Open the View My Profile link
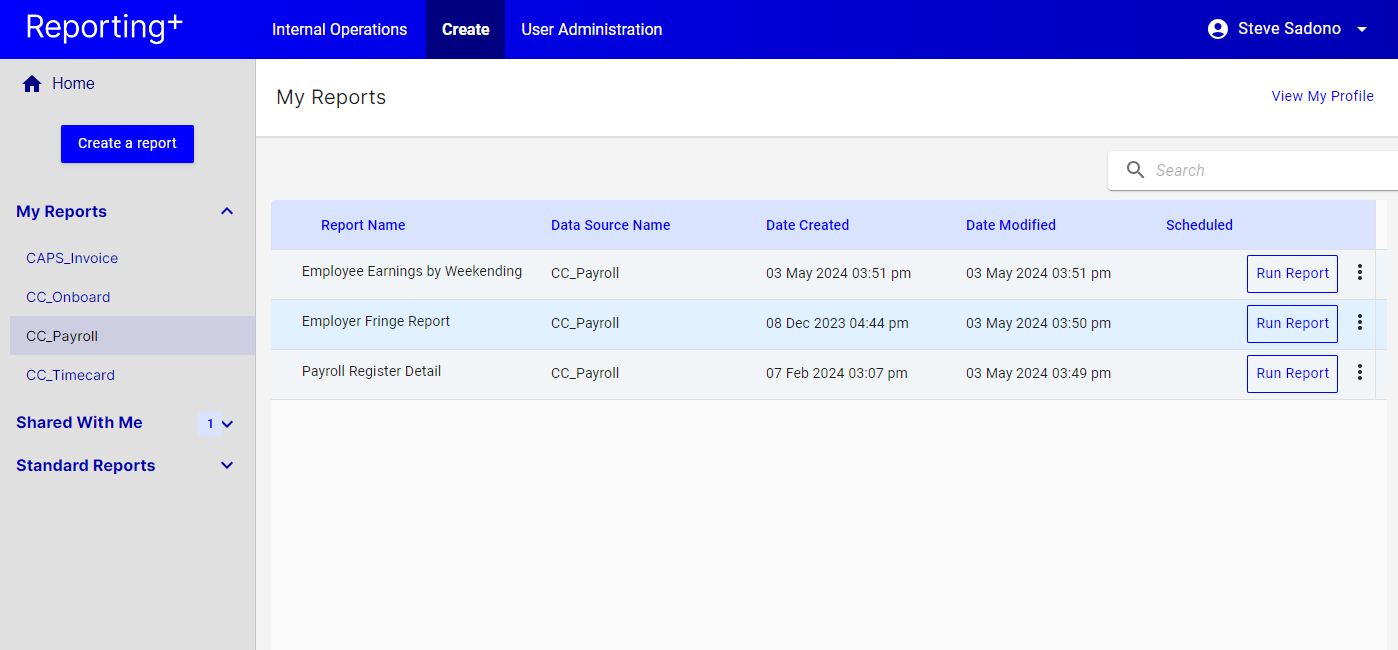 point(1322,96)
